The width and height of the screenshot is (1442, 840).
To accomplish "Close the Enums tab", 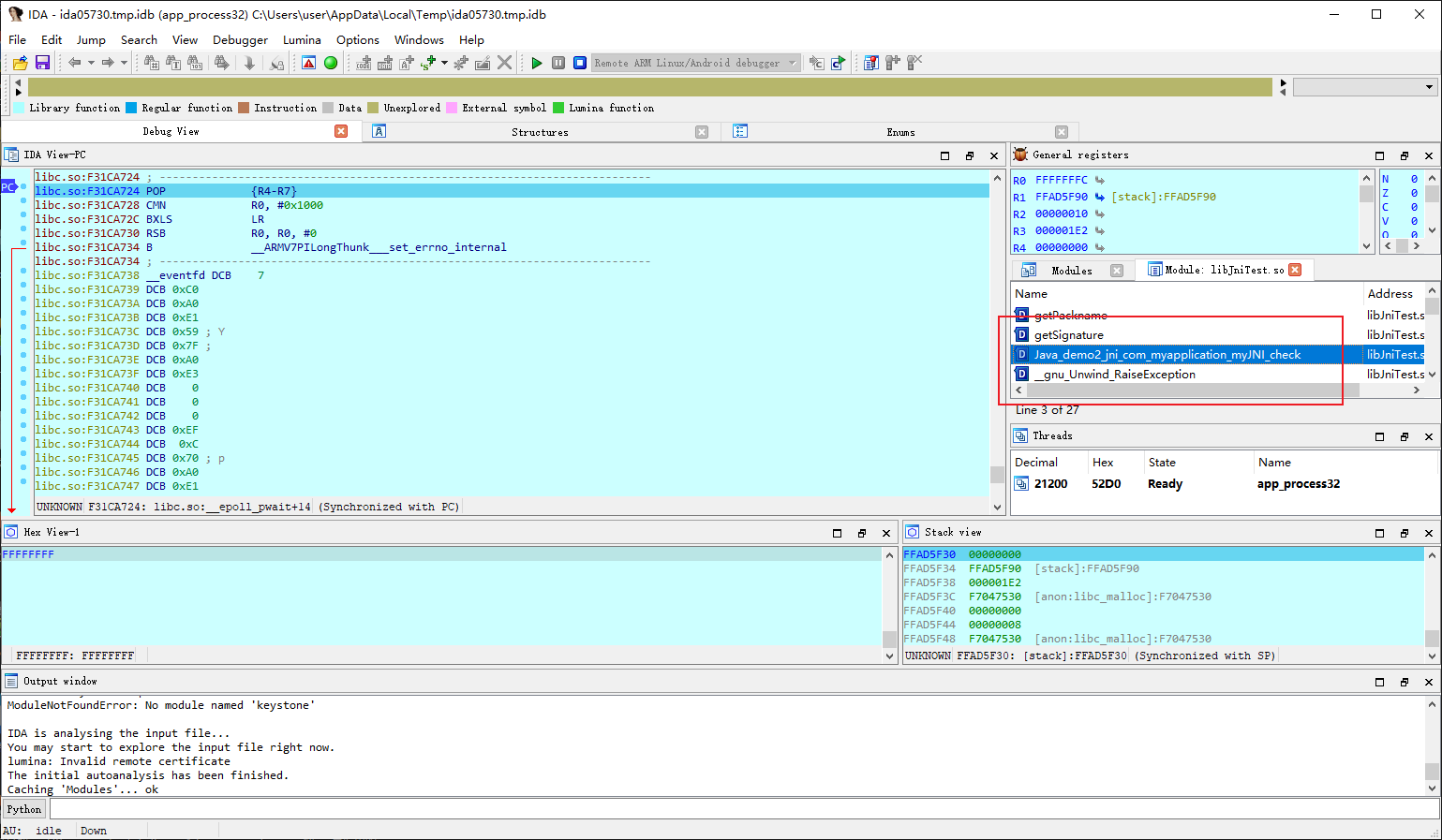I will [1062, 132].
